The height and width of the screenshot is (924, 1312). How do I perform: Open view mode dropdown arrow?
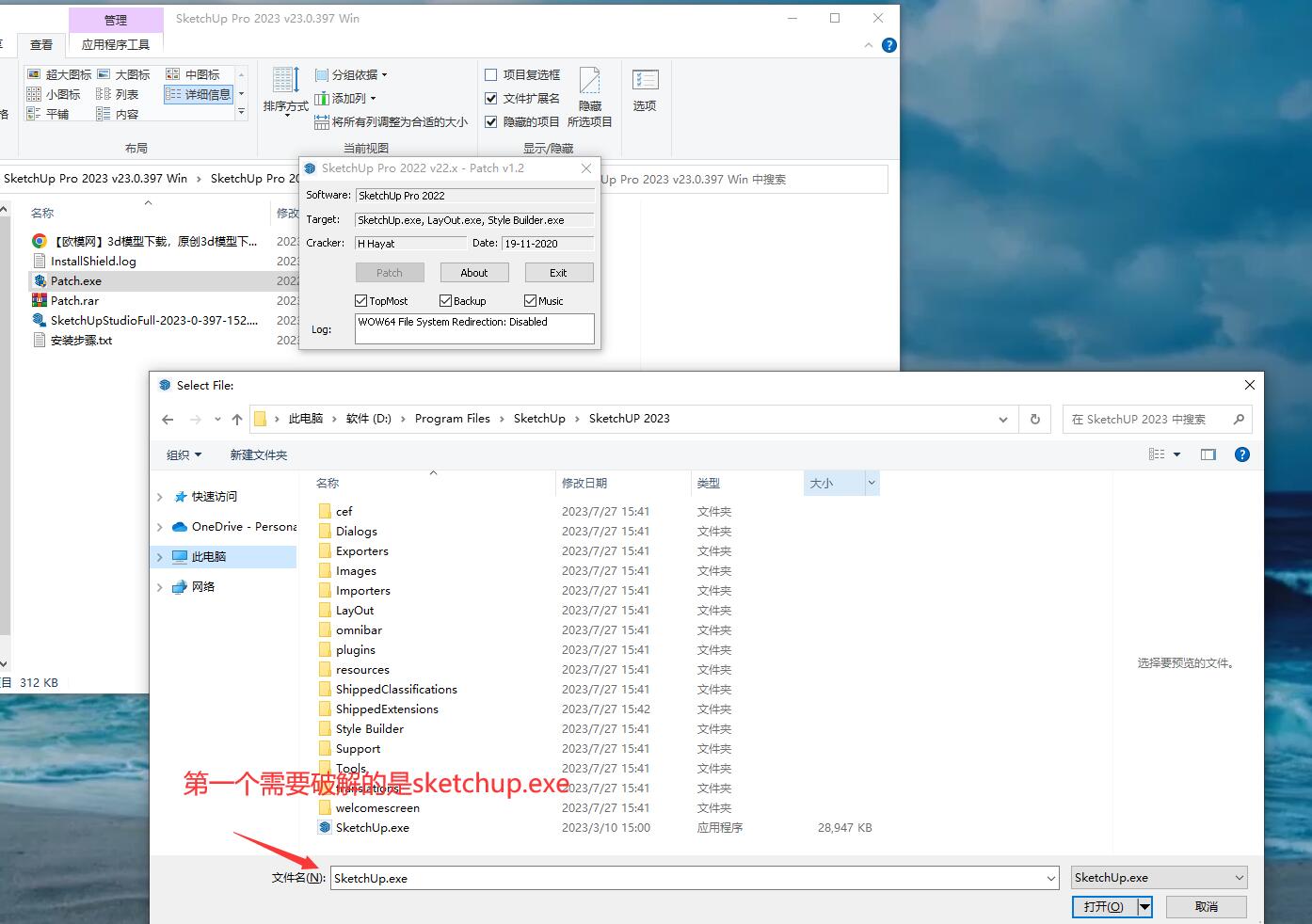click(x=1177, y=454)
